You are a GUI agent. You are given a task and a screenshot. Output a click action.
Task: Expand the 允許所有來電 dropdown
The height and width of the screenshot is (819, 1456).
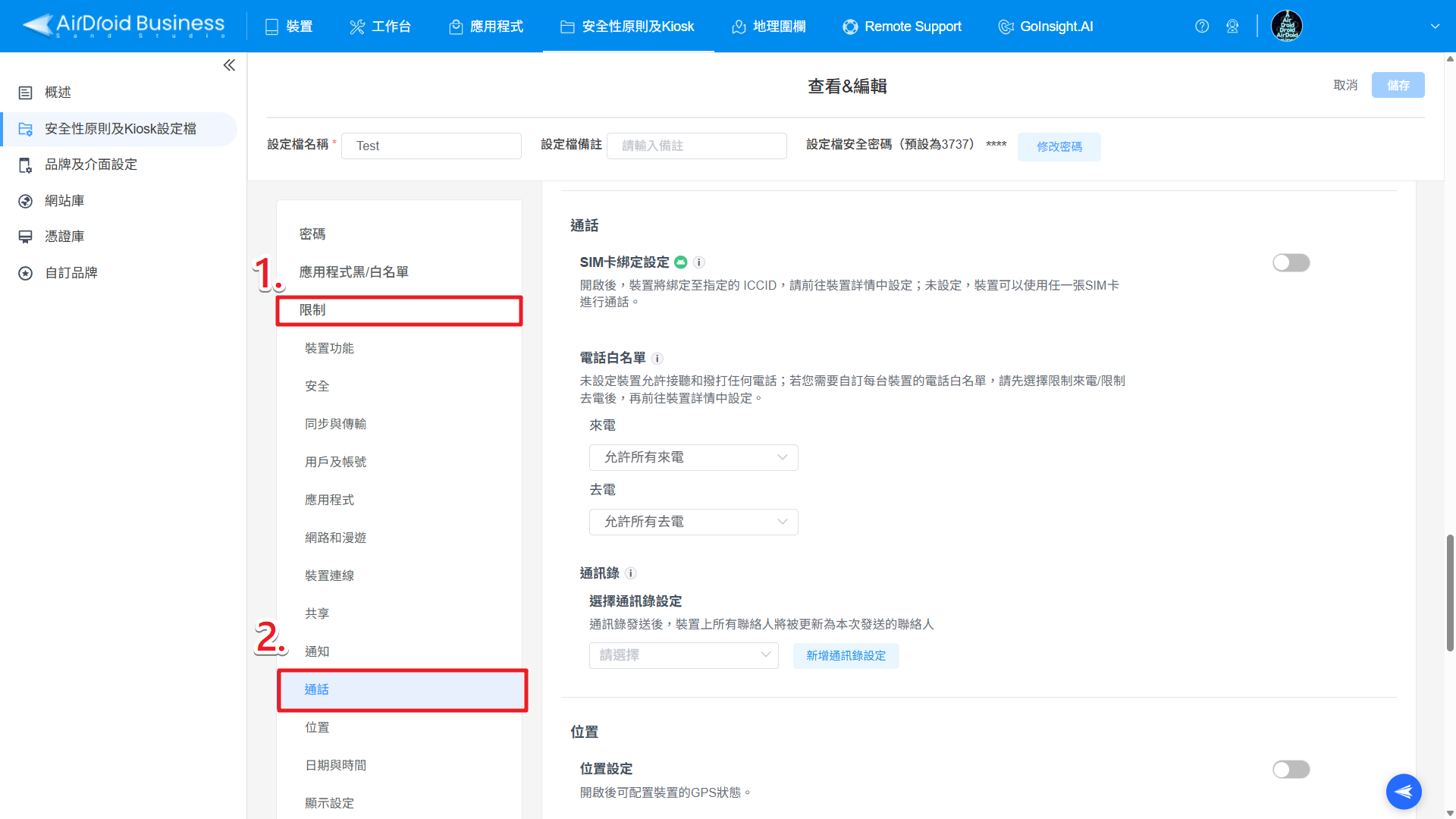tap(693, 457)
